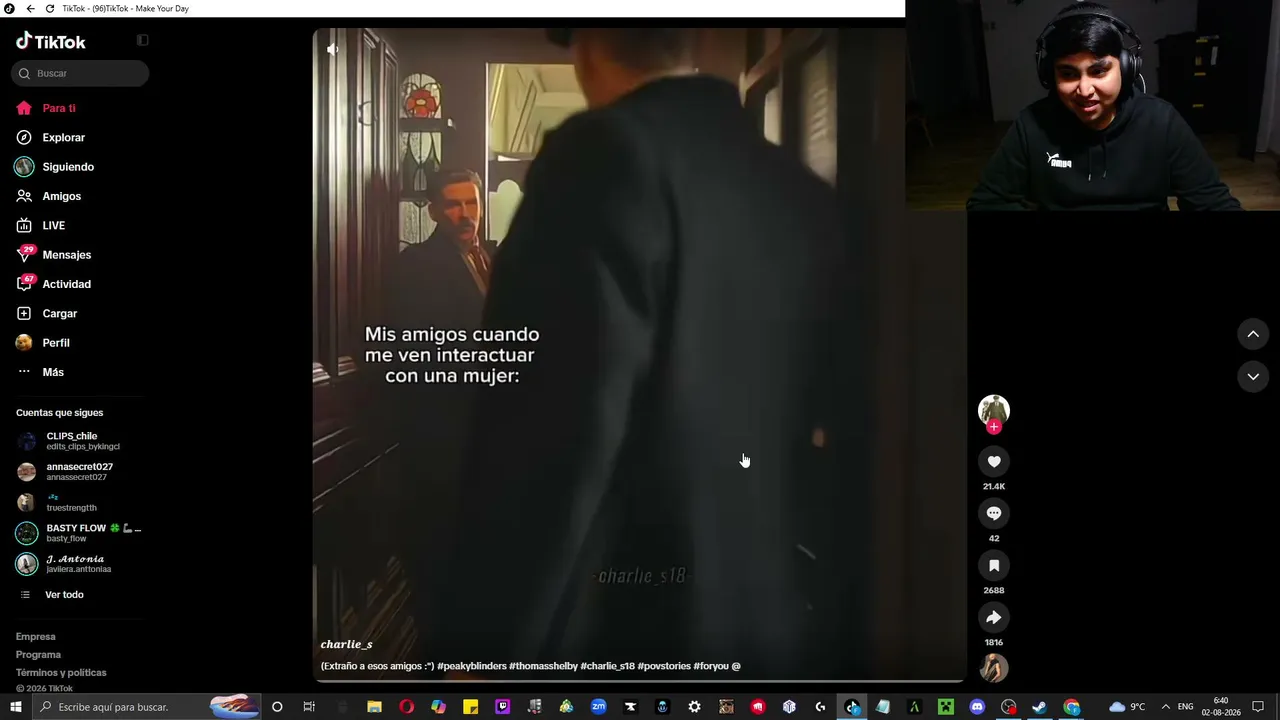Open the spinning sound disc thumbnail
The image size is (1280, 720).
994,667
